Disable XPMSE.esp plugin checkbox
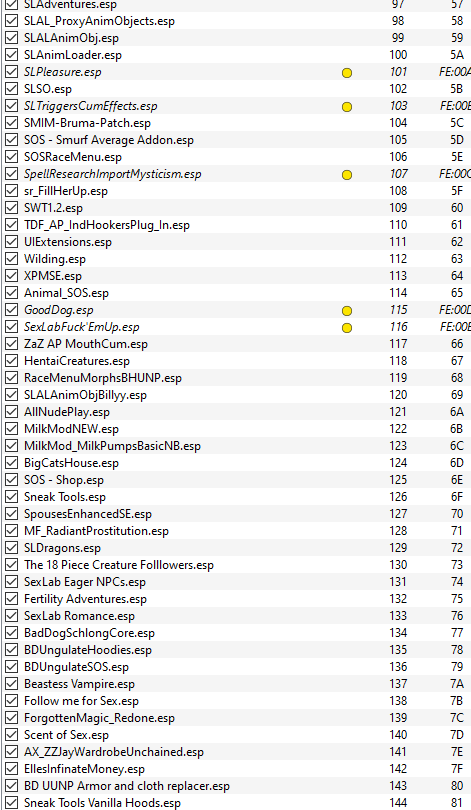 [11, 276]
